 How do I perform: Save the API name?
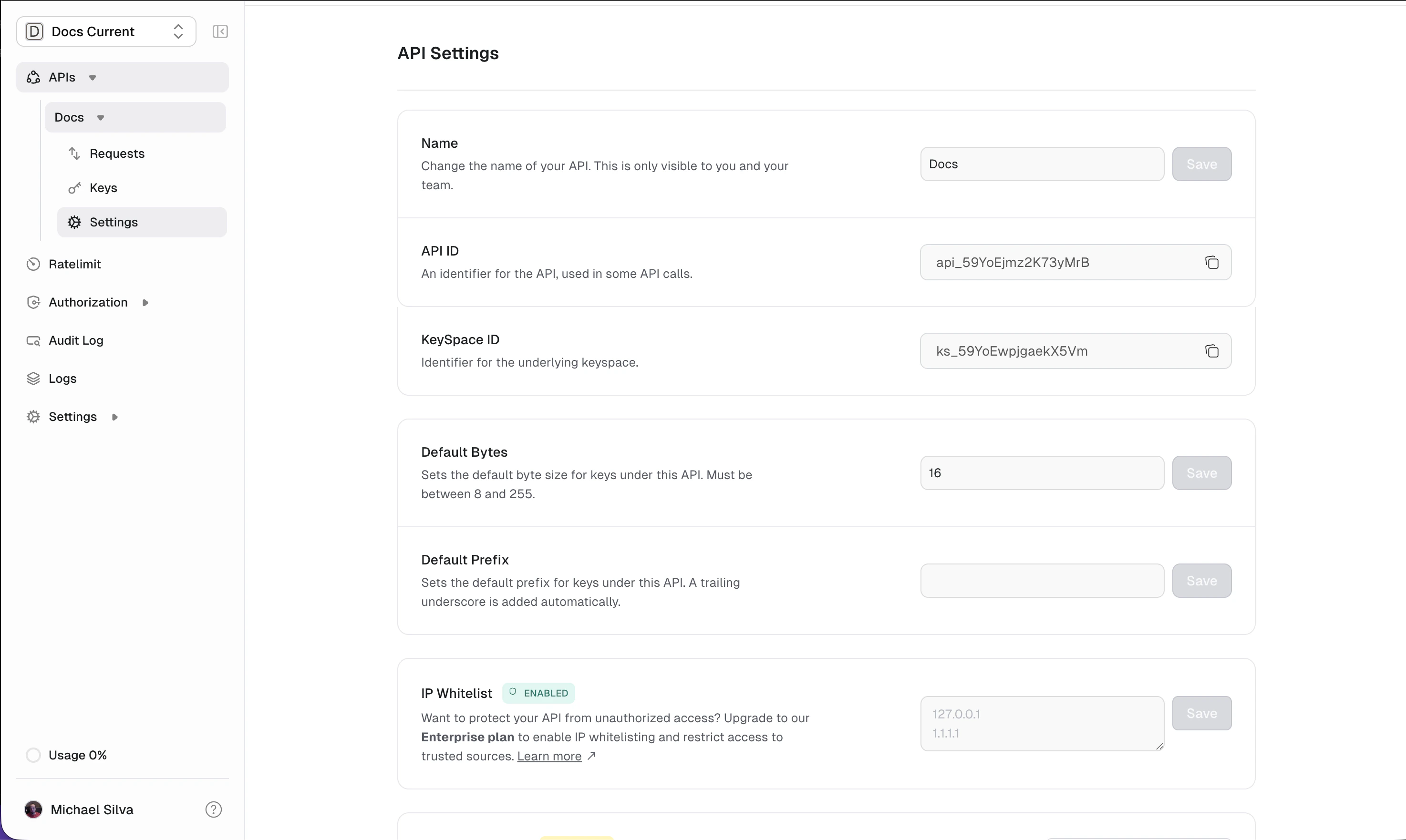click(1201, 164)
